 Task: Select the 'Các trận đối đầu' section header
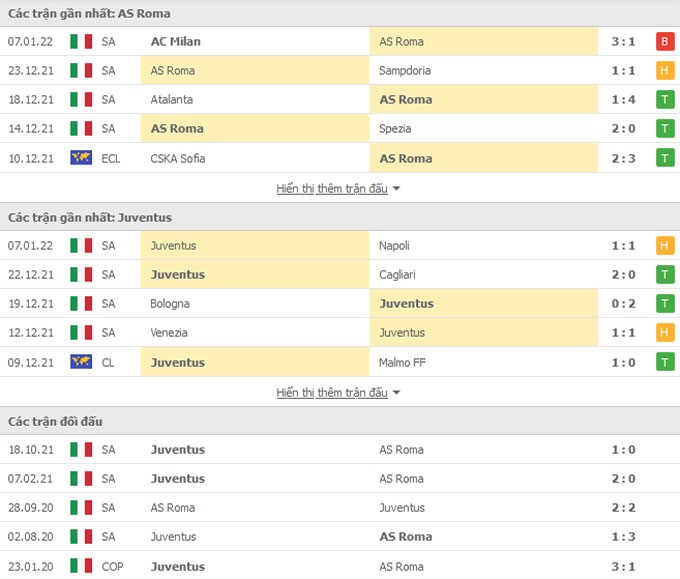55,421
